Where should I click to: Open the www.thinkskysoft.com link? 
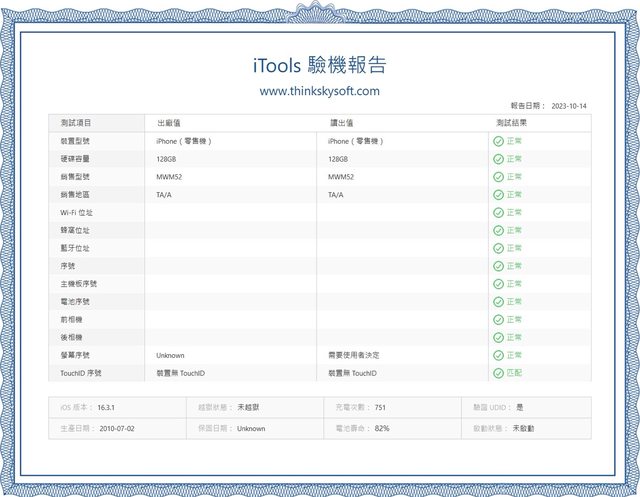click(x=320, y=91)
